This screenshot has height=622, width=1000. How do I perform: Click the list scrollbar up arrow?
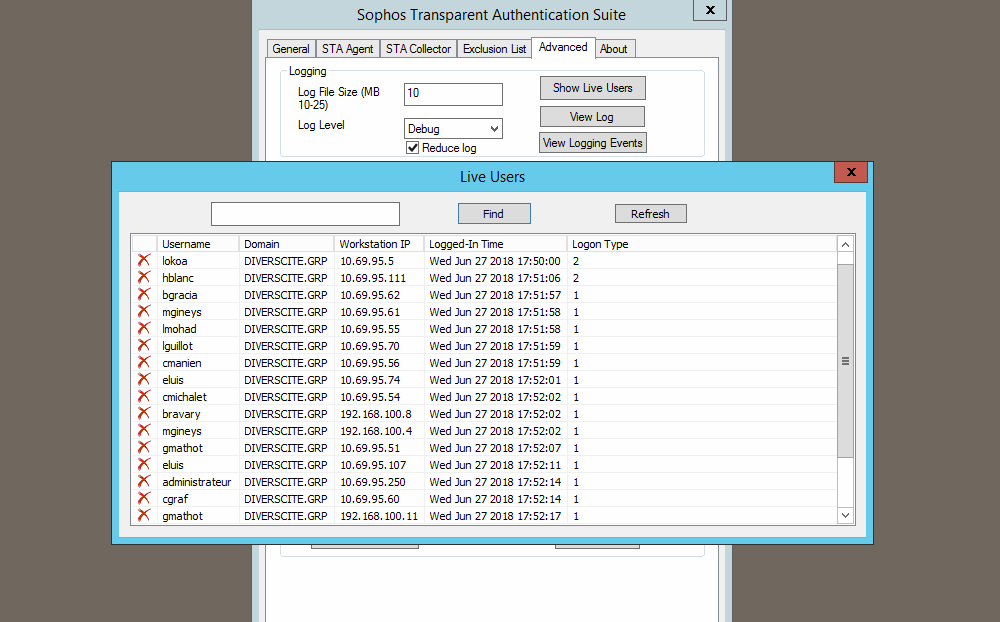click(845, 244)
